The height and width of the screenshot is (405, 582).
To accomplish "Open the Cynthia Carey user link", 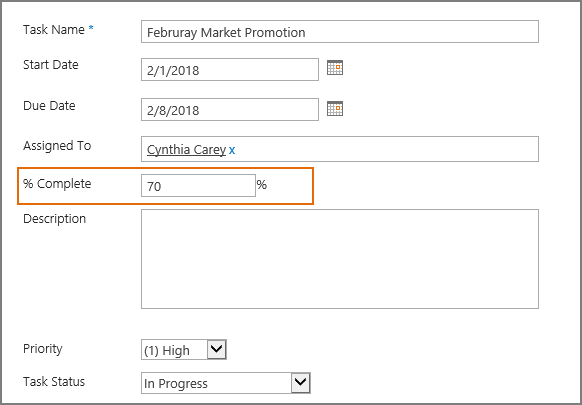I will (186, 150).
